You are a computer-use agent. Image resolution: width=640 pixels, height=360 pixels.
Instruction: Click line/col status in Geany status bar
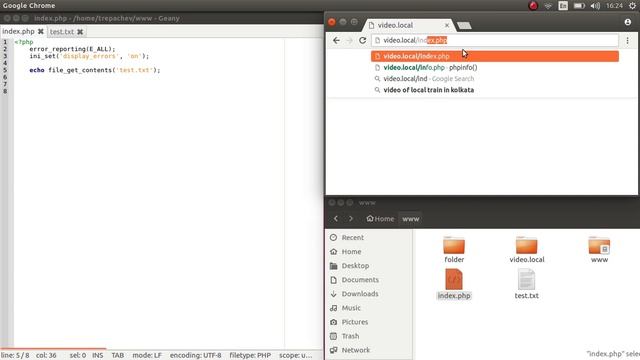click(x=29, y=355)
